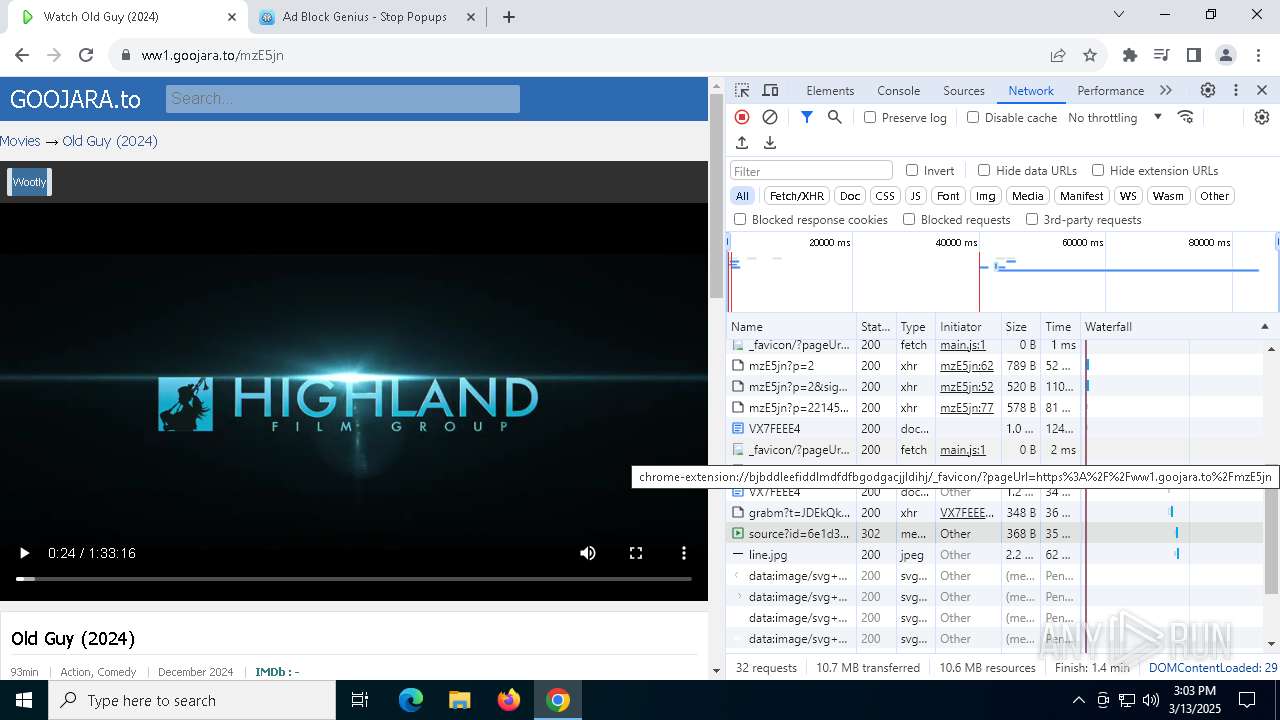Filter requests by Fetch/XHR

click(797, 196)
